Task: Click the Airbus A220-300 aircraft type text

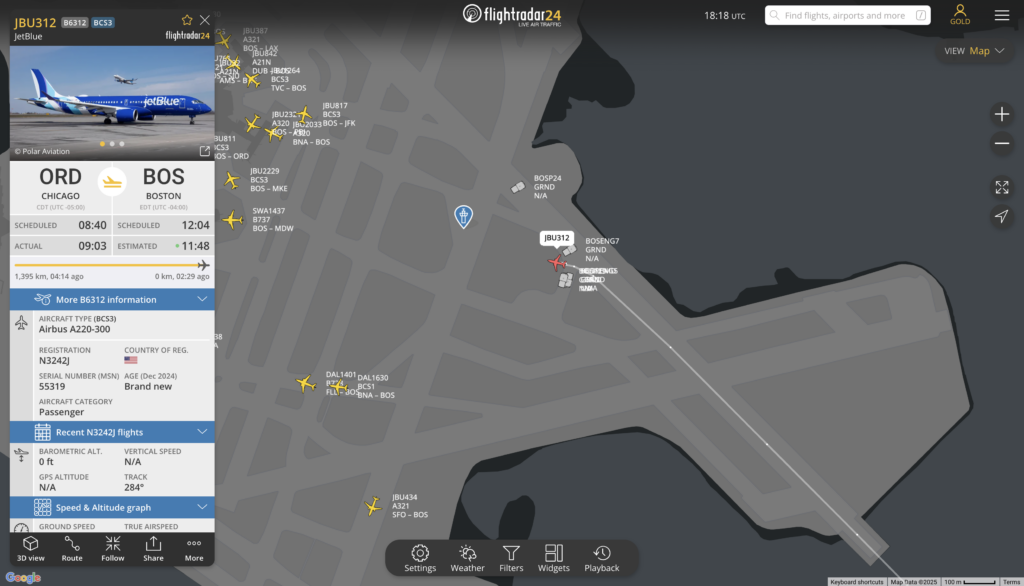Action: [74, 329]
